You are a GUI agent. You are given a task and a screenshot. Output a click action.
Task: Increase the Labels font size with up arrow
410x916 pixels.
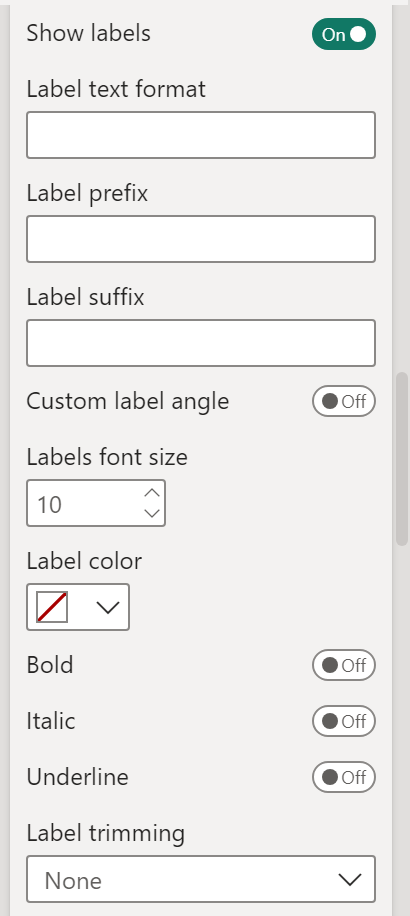[x=152, y=493]
